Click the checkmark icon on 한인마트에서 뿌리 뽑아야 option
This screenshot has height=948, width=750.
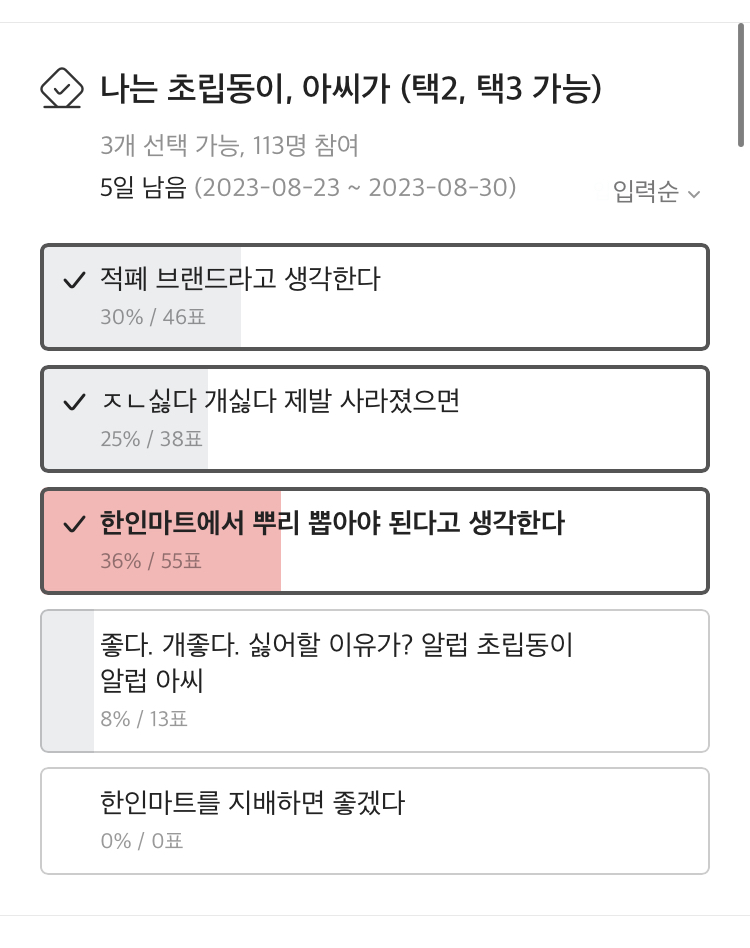tap(74, 525)
